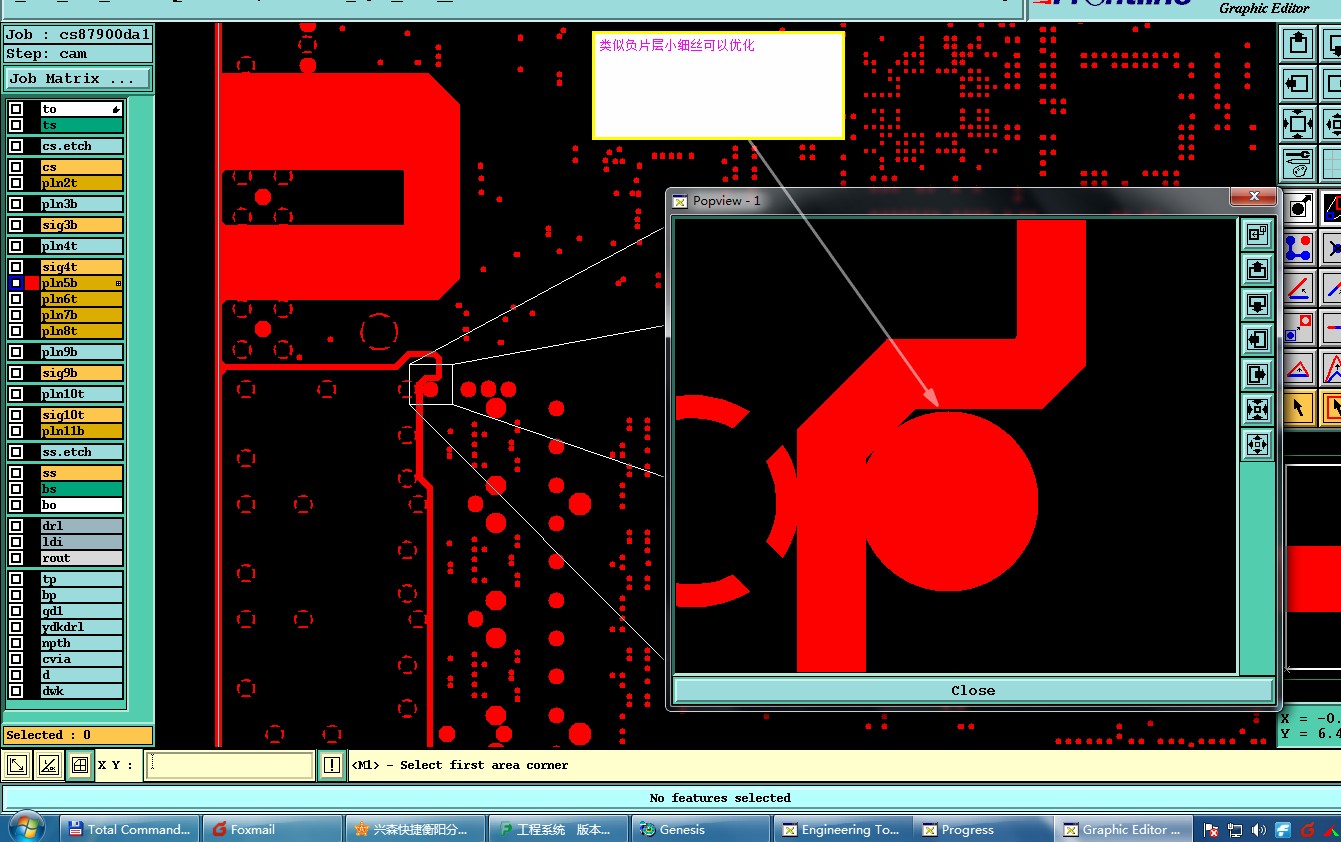Pan the Popview right
Viewport: 1341px width, 842px height.
[1257, 374]
